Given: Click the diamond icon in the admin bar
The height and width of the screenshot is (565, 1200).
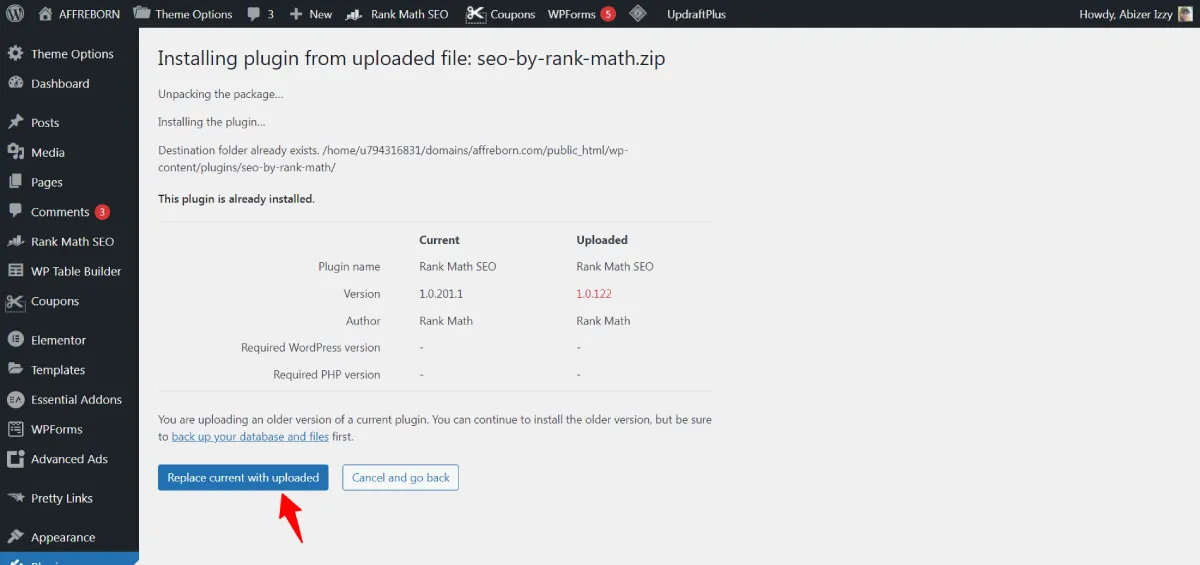Looking at the screenshot, I should 638,14.
